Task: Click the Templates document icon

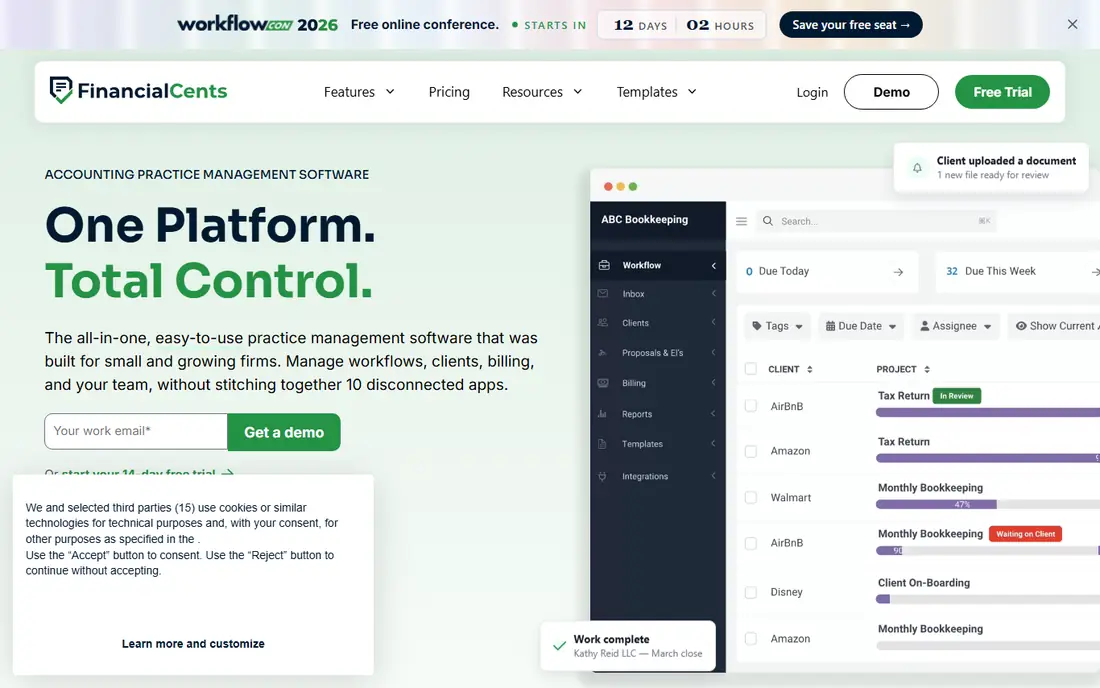Action: (x=602, y=444)
